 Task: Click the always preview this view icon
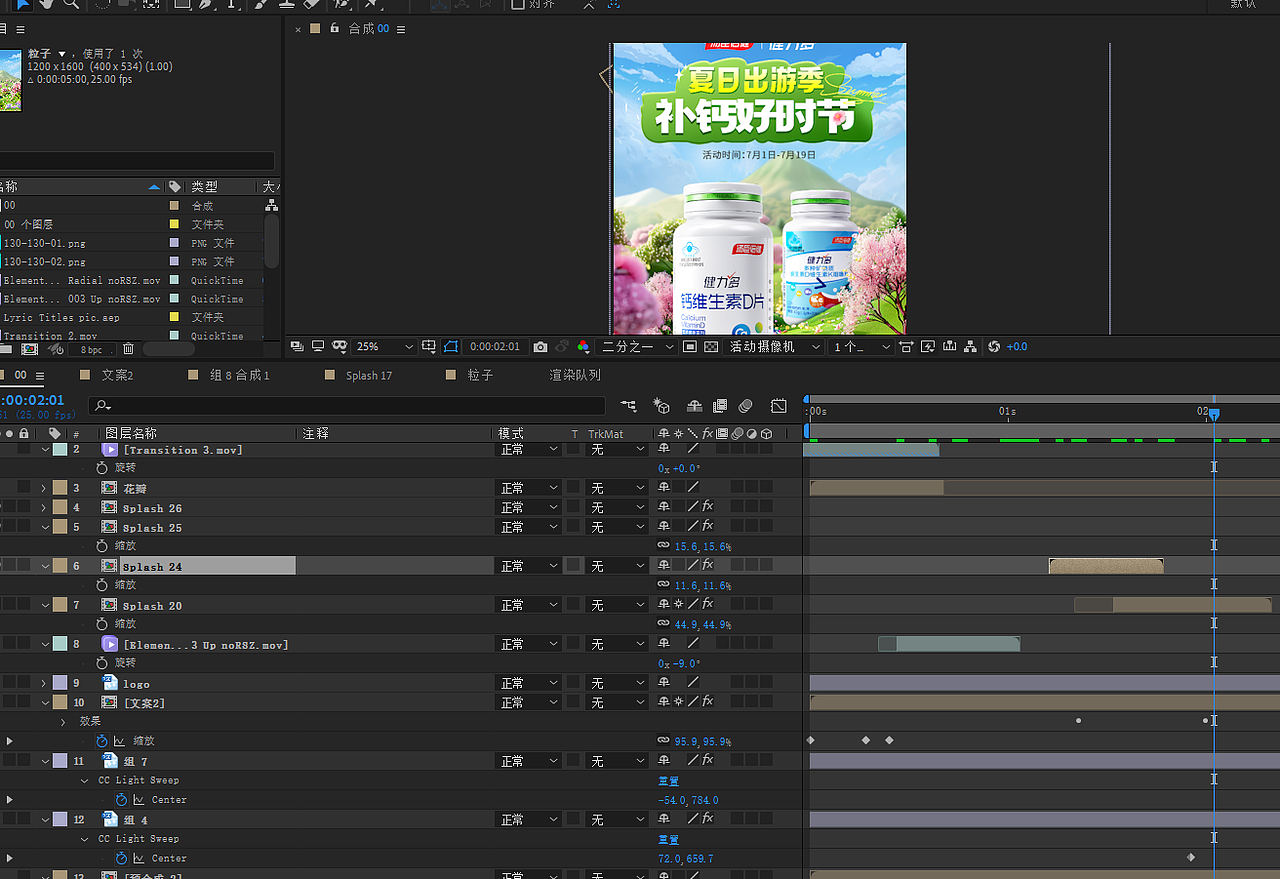point(297,347)
